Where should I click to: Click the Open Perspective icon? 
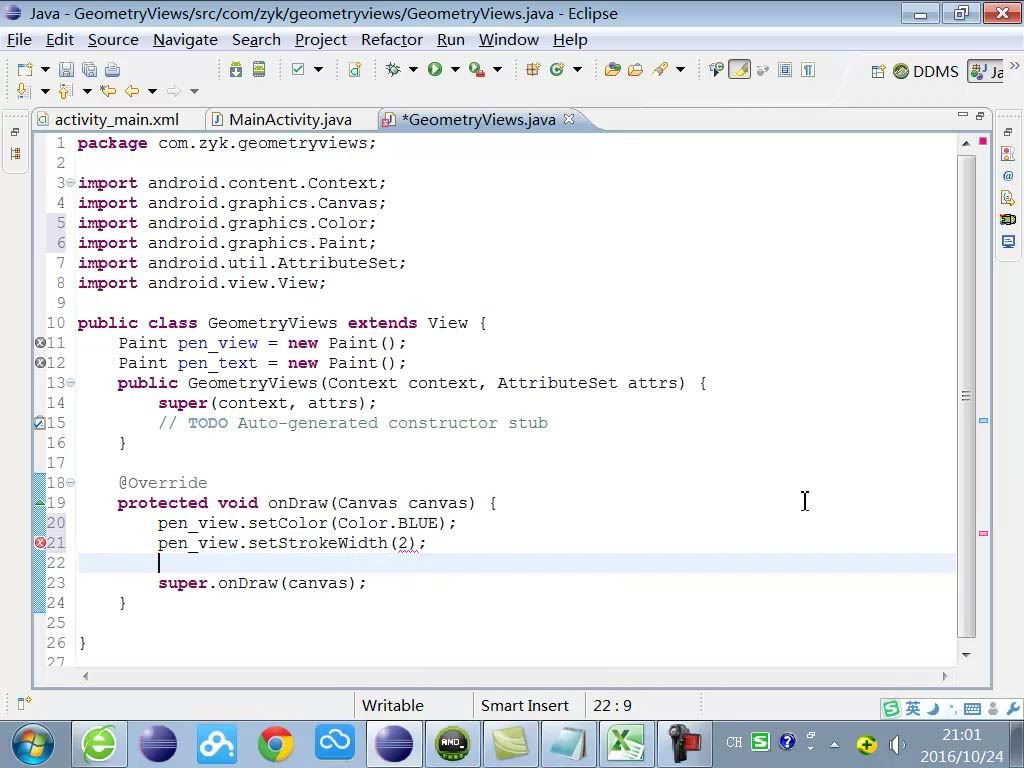tap(878, 71)
